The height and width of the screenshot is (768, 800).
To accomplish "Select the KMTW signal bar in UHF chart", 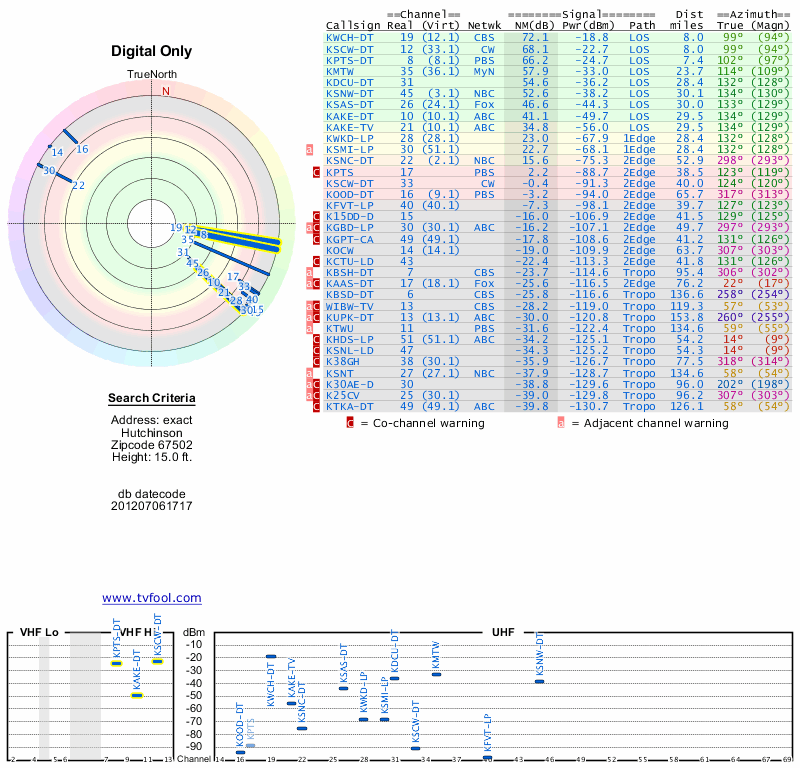I will [x=436, y=674].
